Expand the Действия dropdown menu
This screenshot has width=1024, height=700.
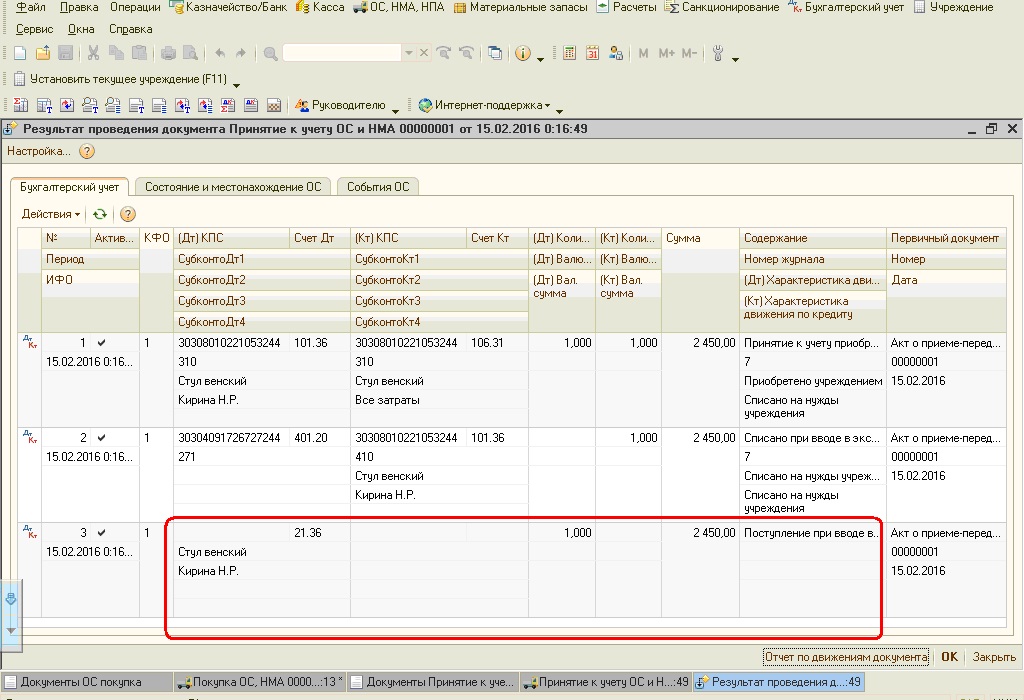51,214
